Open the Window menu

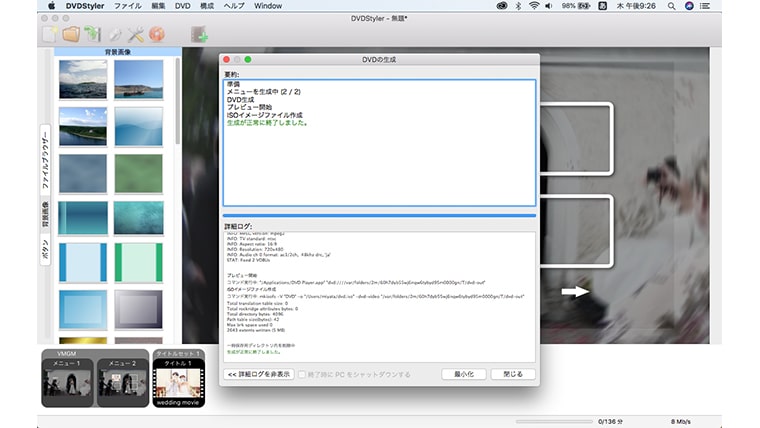pyautogui.click(x=268, y=6)
